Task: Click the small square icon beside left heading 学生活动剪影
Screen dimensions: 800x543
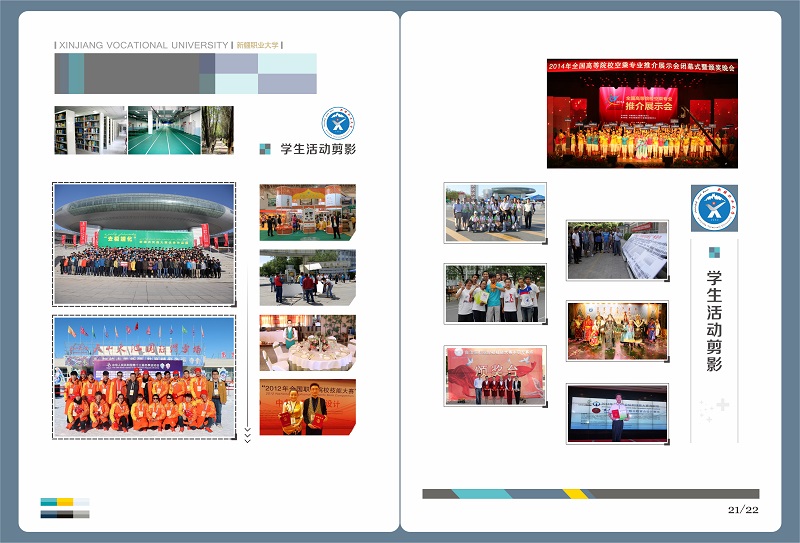Action: tap(265, 149)
